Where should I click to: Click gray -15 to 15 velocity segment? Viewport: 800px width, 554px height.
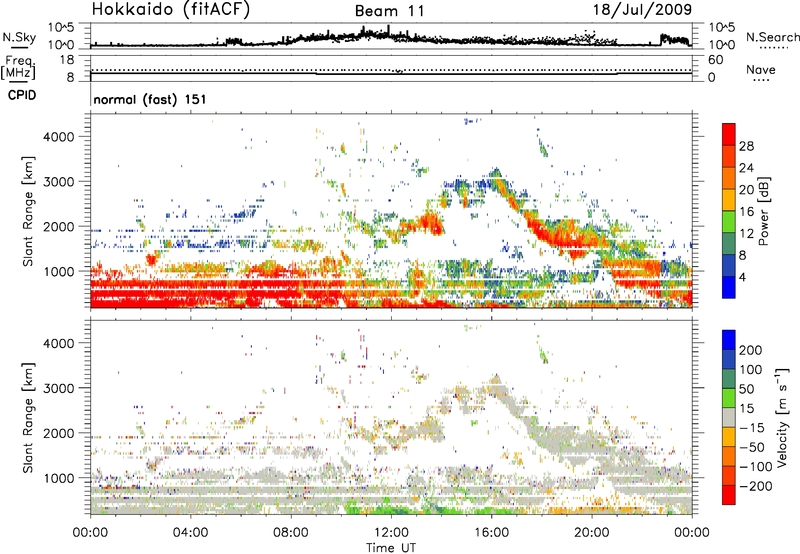[729, 417]
